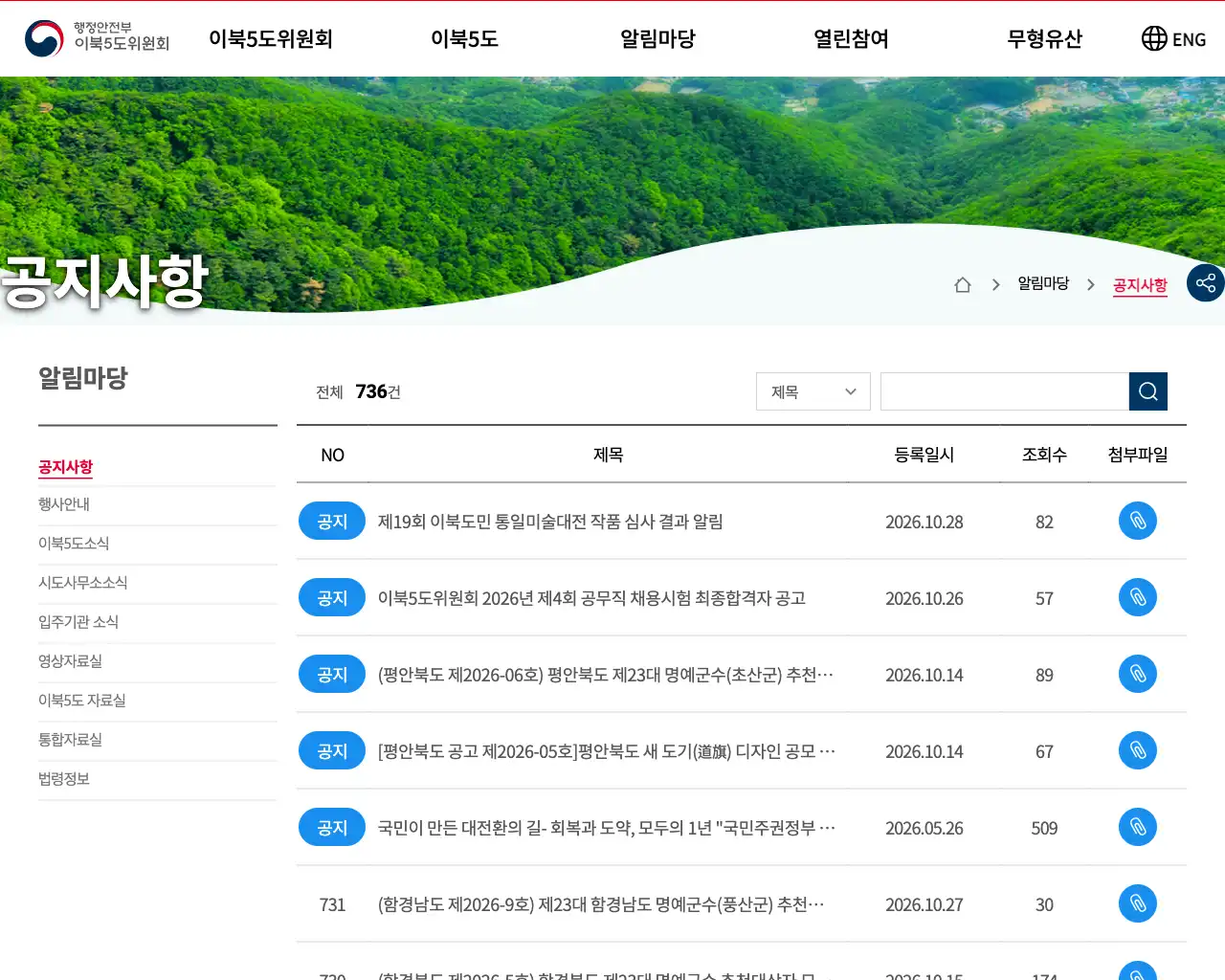Open the 열린참여 top menu

[x=851, y=38]
